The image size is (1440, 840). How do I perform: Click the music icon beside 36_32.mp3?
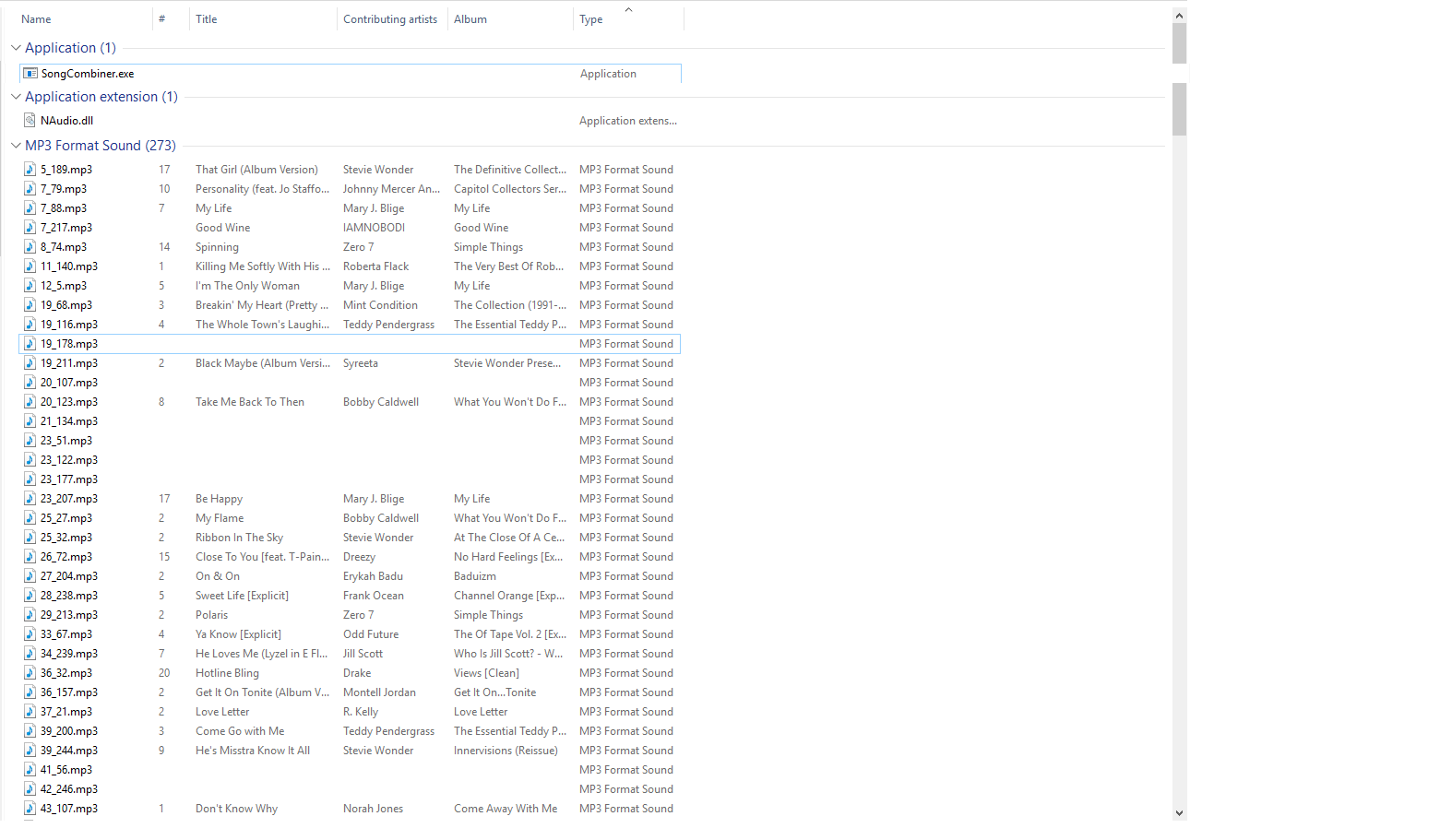(30, 673)
